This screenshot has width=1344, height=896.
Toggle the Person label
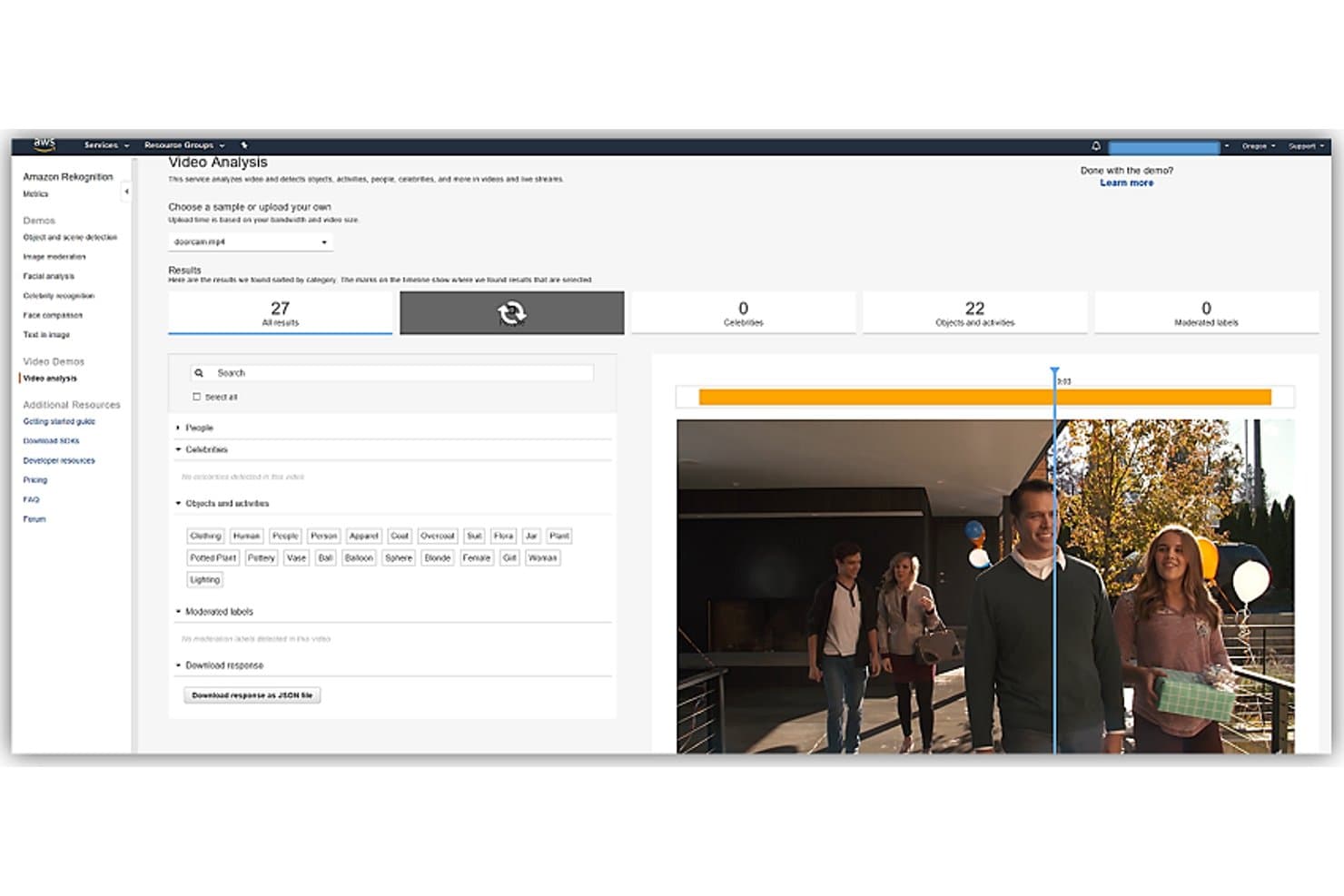click(x=323, y=537)
